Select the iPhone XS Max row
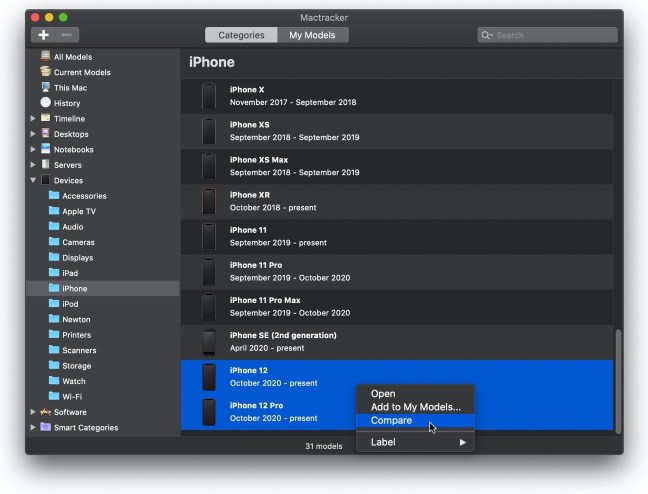The width and height of the screenshot is (648, 494). click(x=397, y=166)
